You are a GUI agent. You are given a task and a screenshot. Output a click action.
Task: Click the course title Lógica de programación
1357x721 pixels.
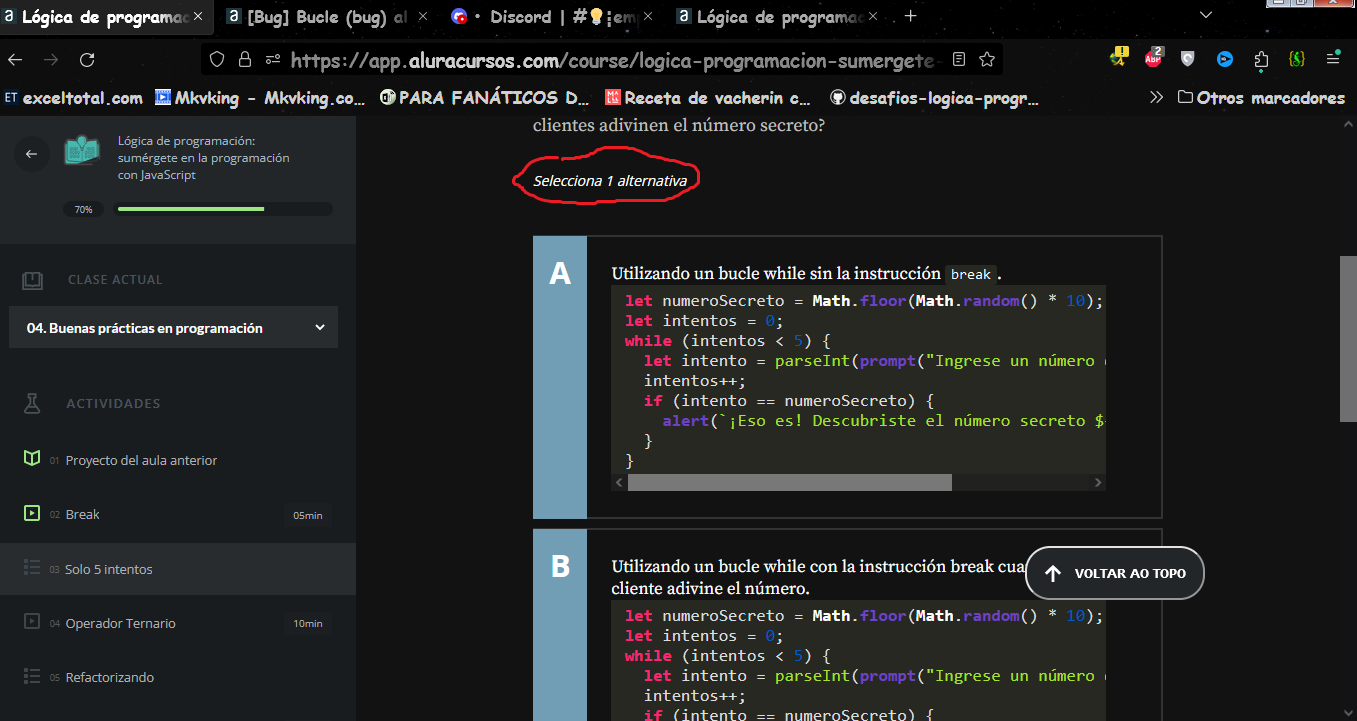pos(204,158)
